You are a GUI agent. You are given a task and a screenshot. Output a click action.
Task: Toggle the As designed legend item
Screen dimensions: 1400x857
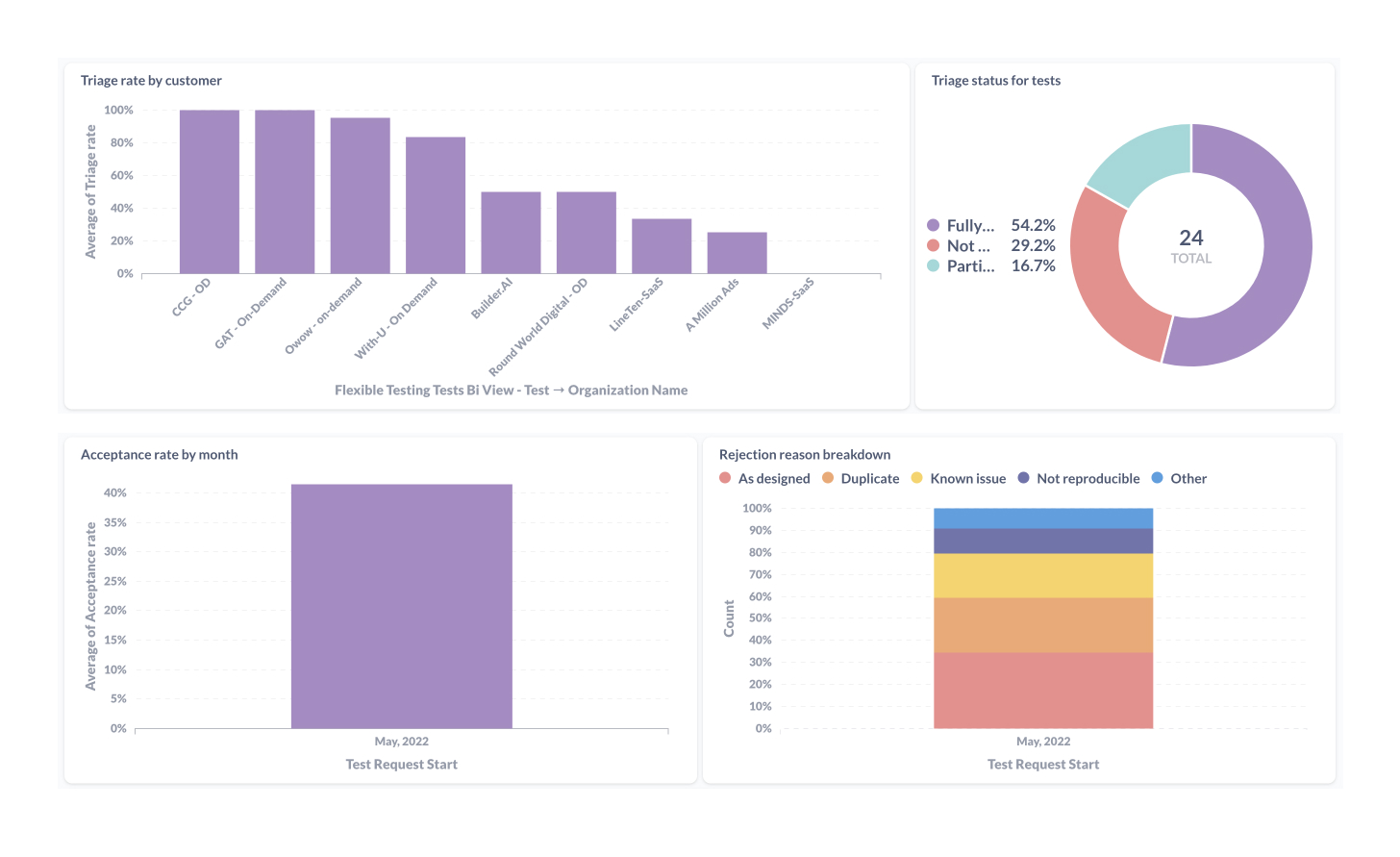pos(764,479)
